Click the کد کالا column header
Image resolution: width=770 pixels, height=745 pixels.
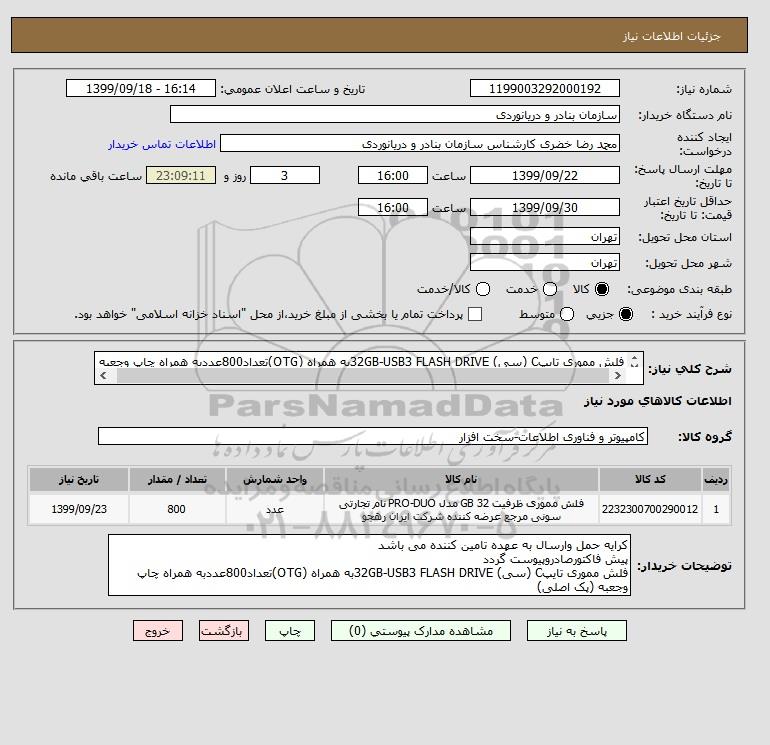(650, 479)
